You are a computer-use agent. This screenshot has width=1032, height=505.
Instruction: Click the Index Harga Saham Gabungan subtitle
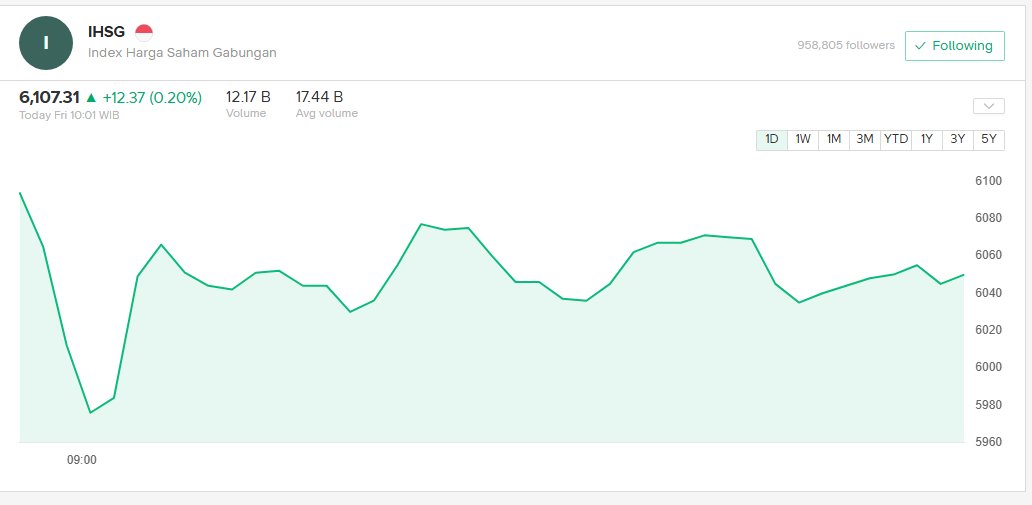click(182, 53)
